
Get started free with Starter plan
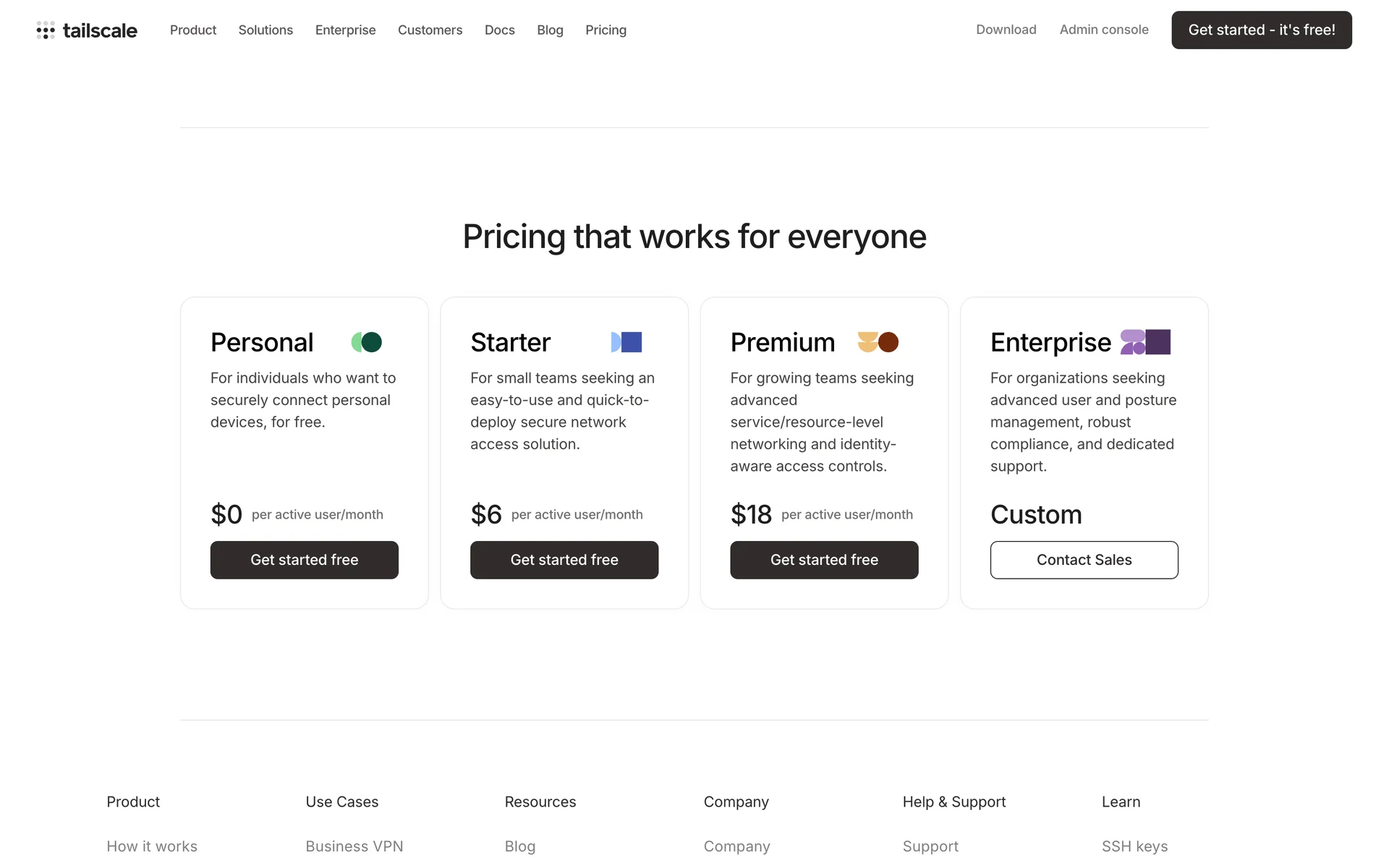tap(564, 560)
